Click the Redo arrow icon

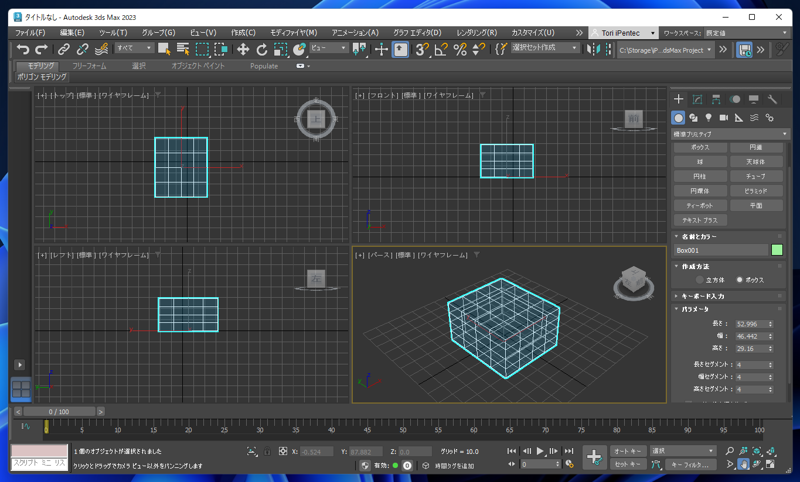pyautogui.click(x=41, y=49)
